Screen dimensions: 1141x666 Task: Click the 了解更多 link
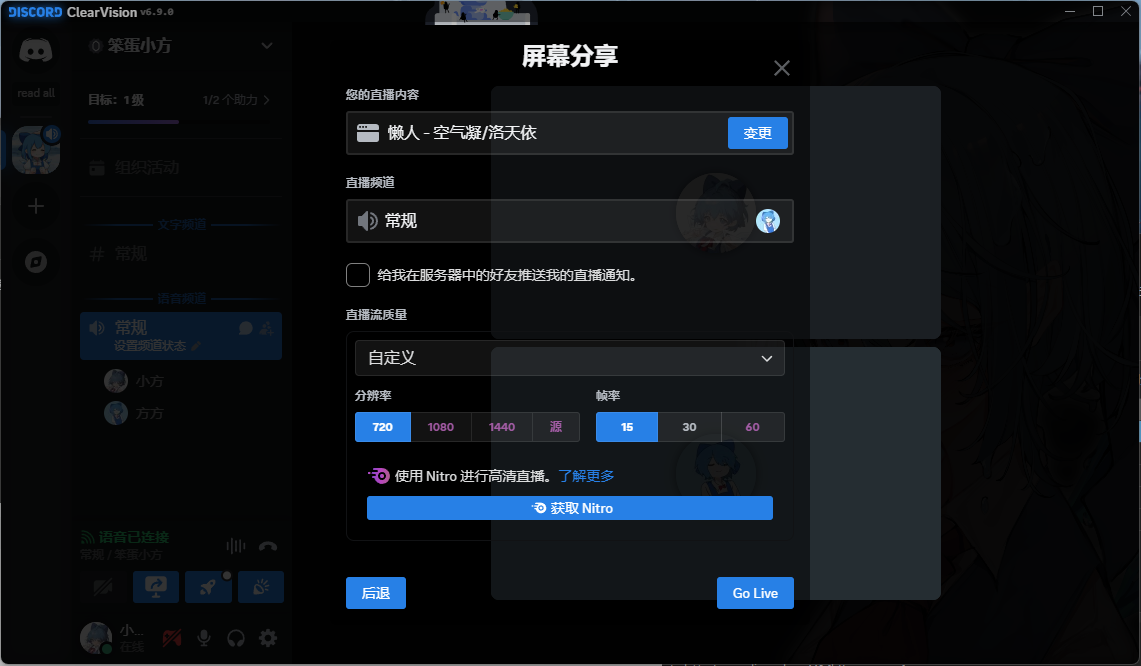[586, 476]
